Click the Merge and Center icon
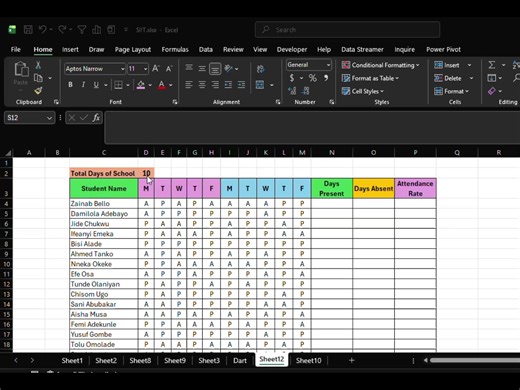This screenshot has height=390, width=520. click(x=260, y=85)
